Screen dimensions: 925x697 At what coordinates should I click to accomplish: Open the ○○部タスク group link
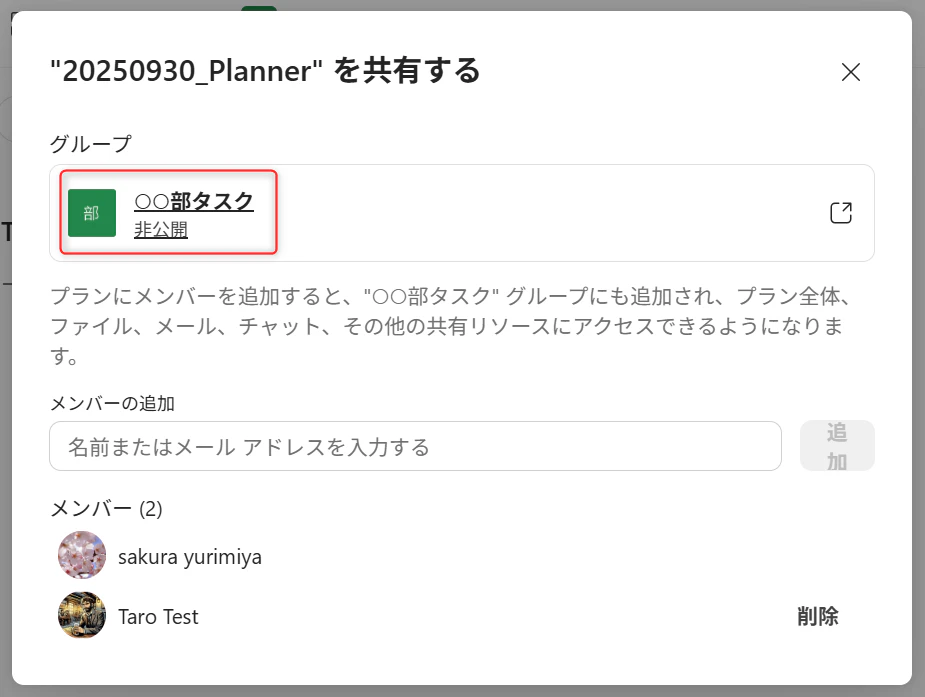(193, 202)
